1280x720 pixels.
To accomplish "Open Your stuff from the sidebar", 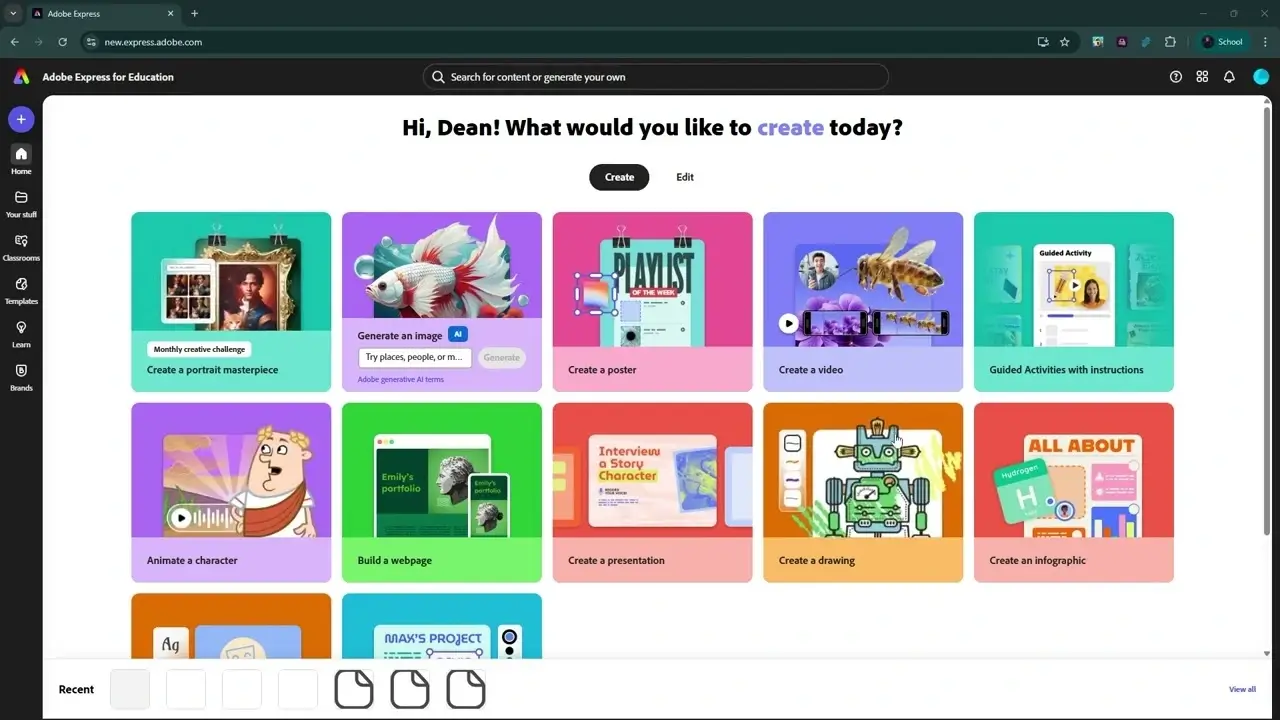I will tap(21, 202).
